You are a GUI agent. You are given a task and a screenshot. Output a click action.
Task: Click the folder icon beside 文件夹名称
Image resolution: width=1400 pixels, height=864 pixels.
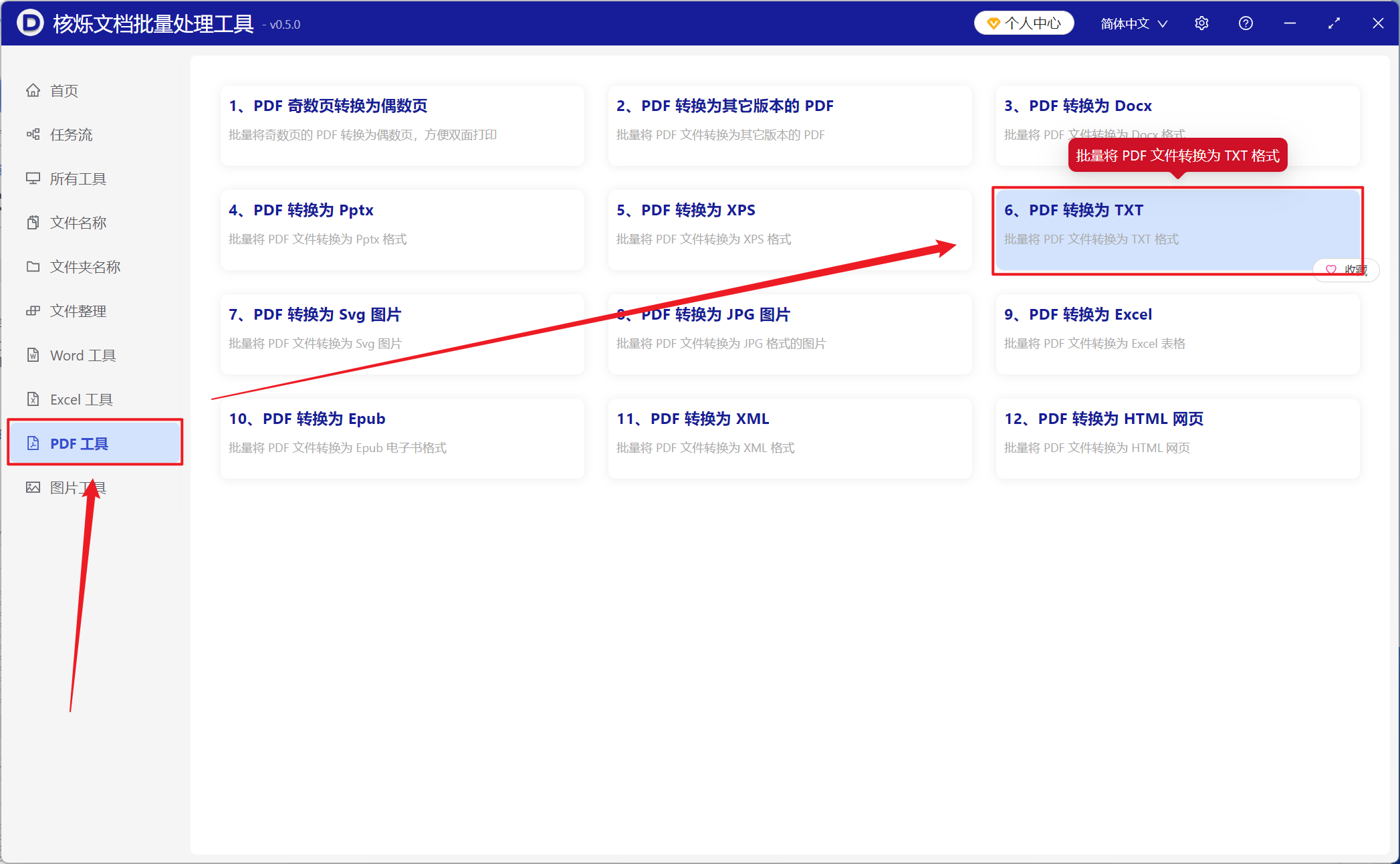(33, 267)
